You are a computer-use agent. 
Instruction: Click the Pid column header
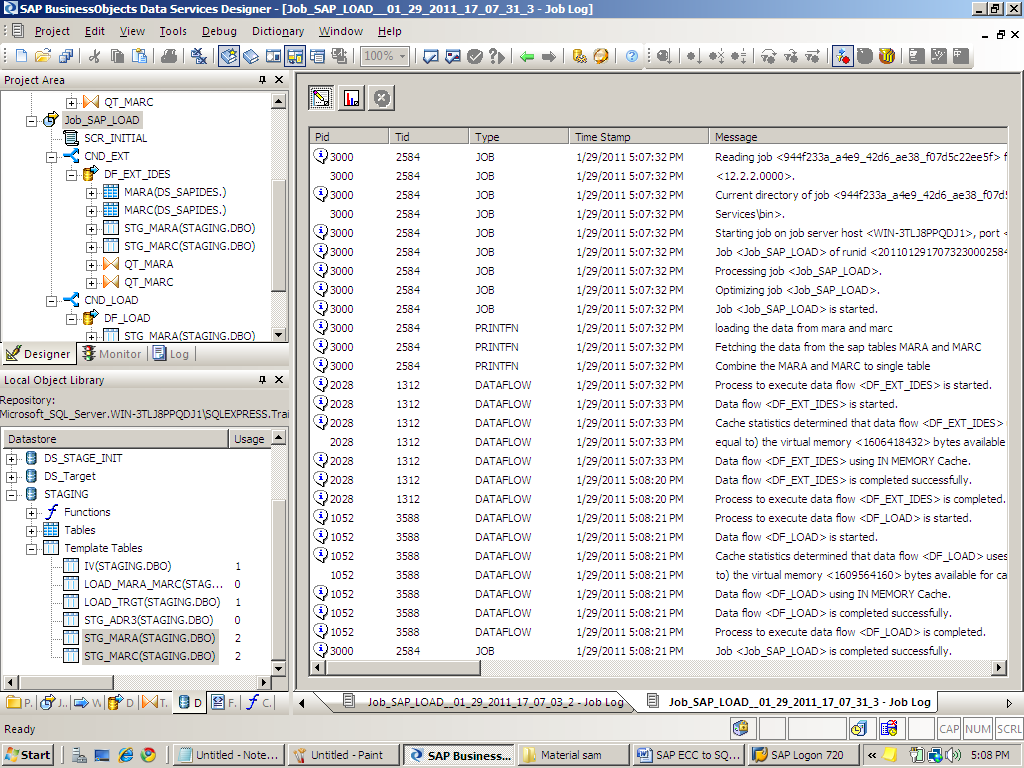[349, 137]
